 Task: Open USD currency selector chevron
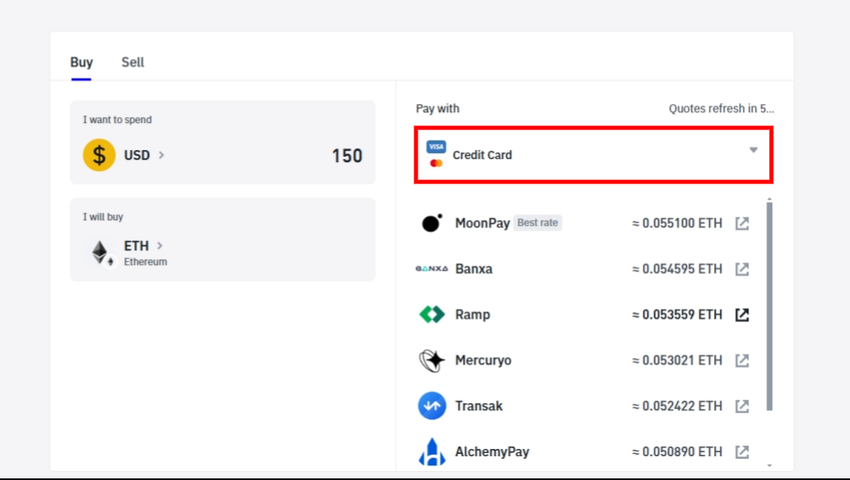161,155
